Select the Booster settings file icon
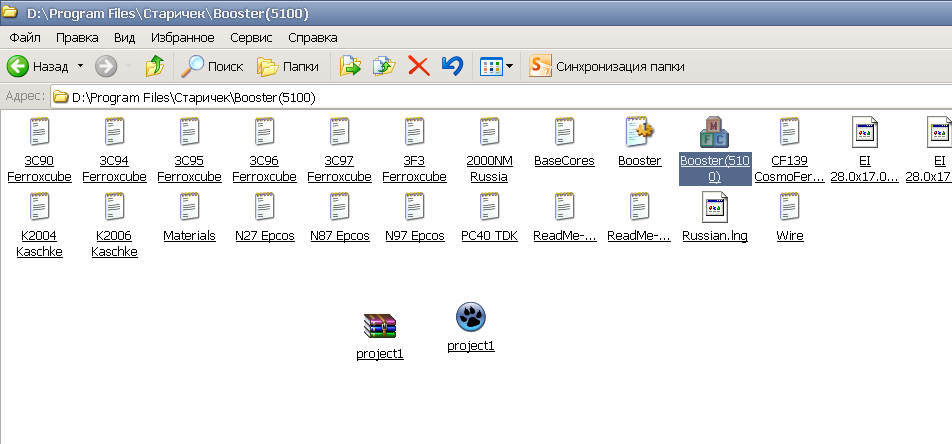Viewport: 952px width, 444px height. tap(639, 142)
